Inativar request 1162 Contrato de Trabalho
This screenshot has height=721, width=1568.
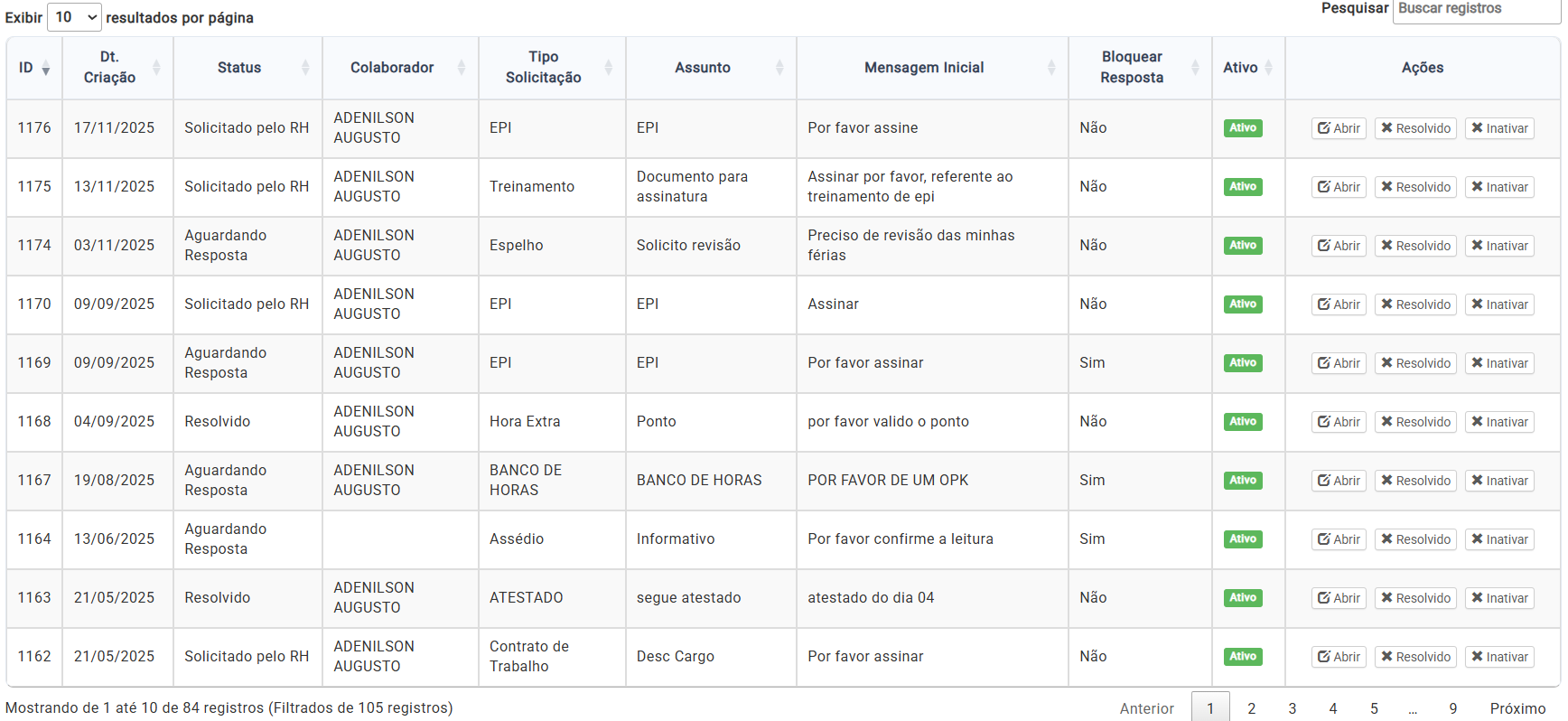pyautogui.click(x=1499, y=657)
